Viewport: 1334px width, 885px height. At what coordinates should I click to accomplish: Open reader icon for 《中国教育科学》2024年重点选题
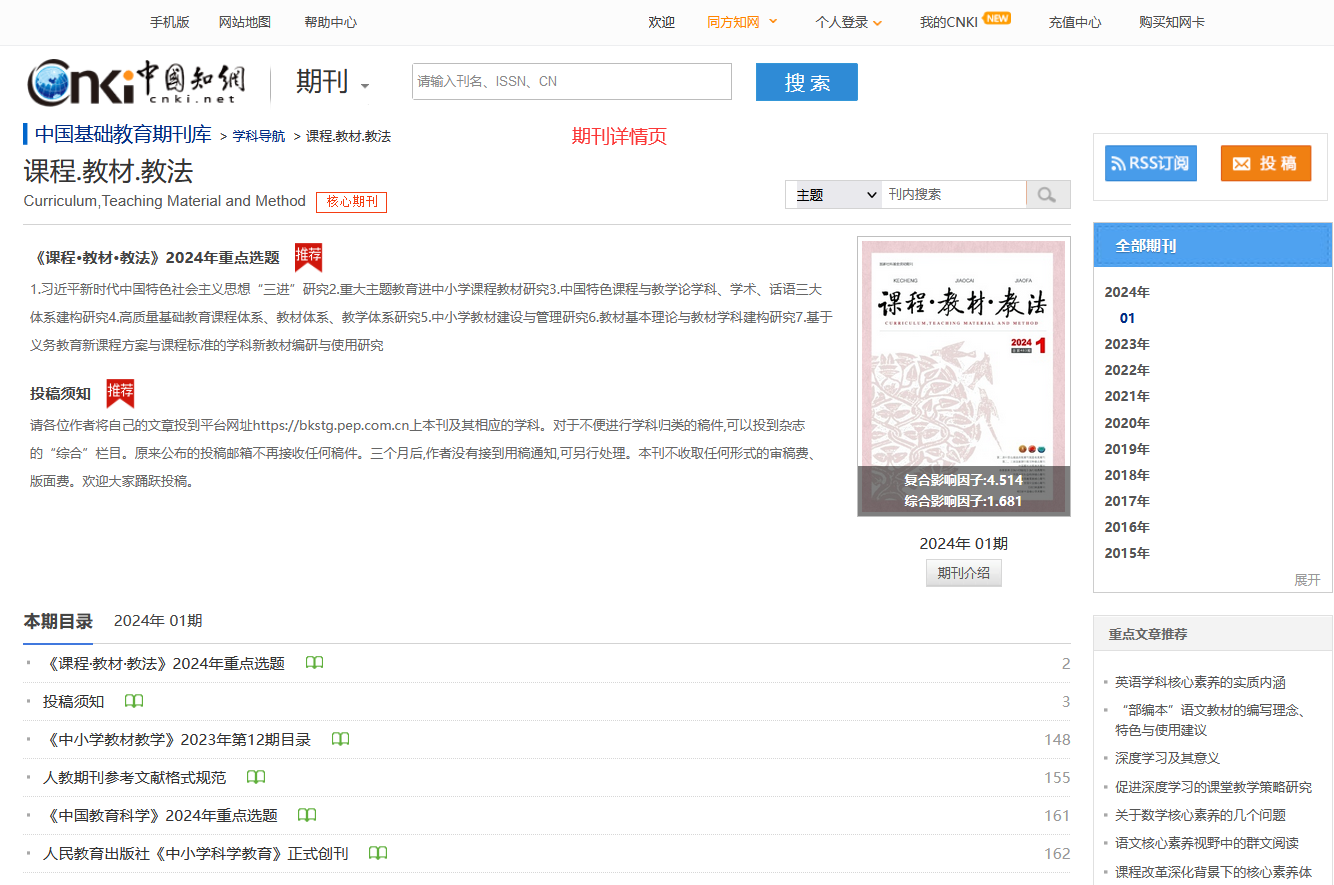coord(307,815)
